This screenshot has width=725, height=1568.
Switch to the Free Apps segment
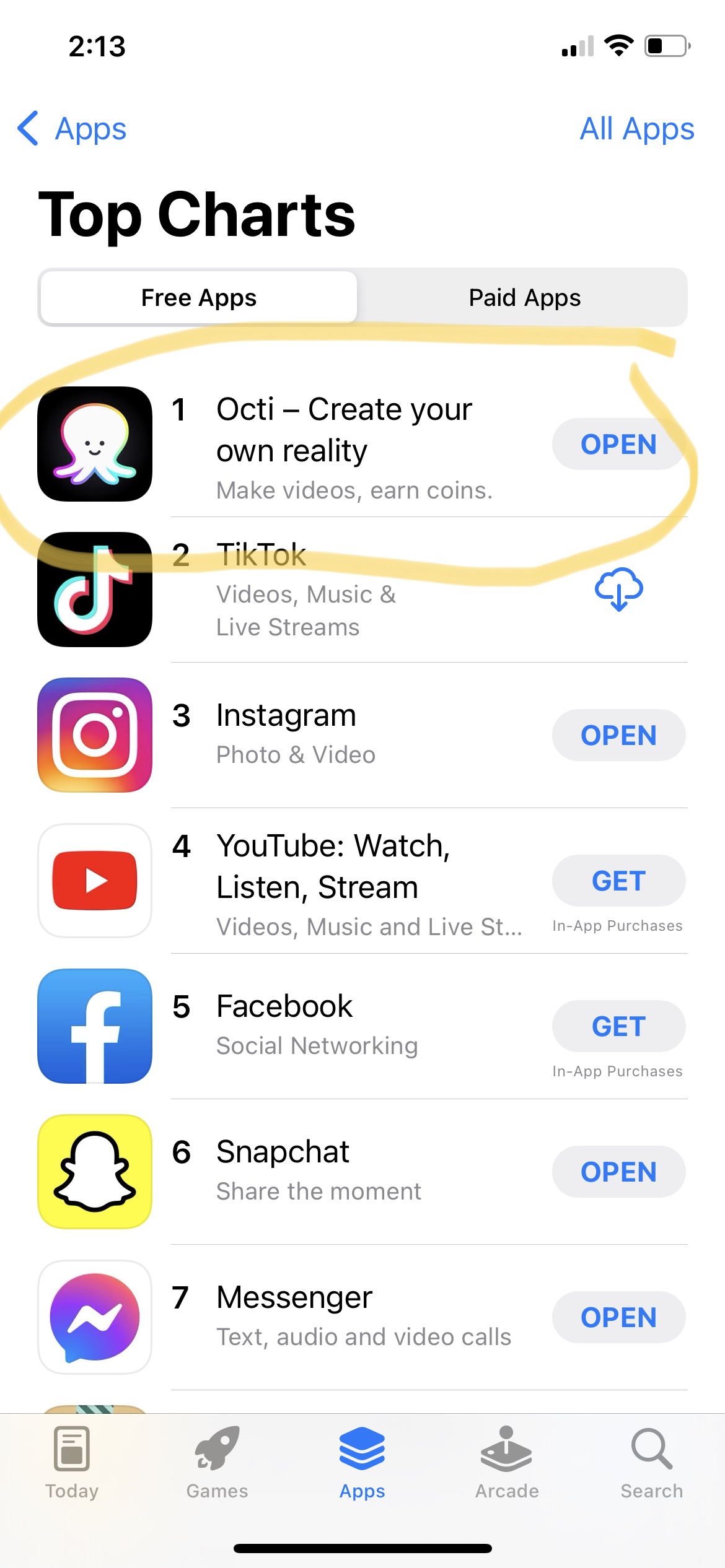click(199, 298)
